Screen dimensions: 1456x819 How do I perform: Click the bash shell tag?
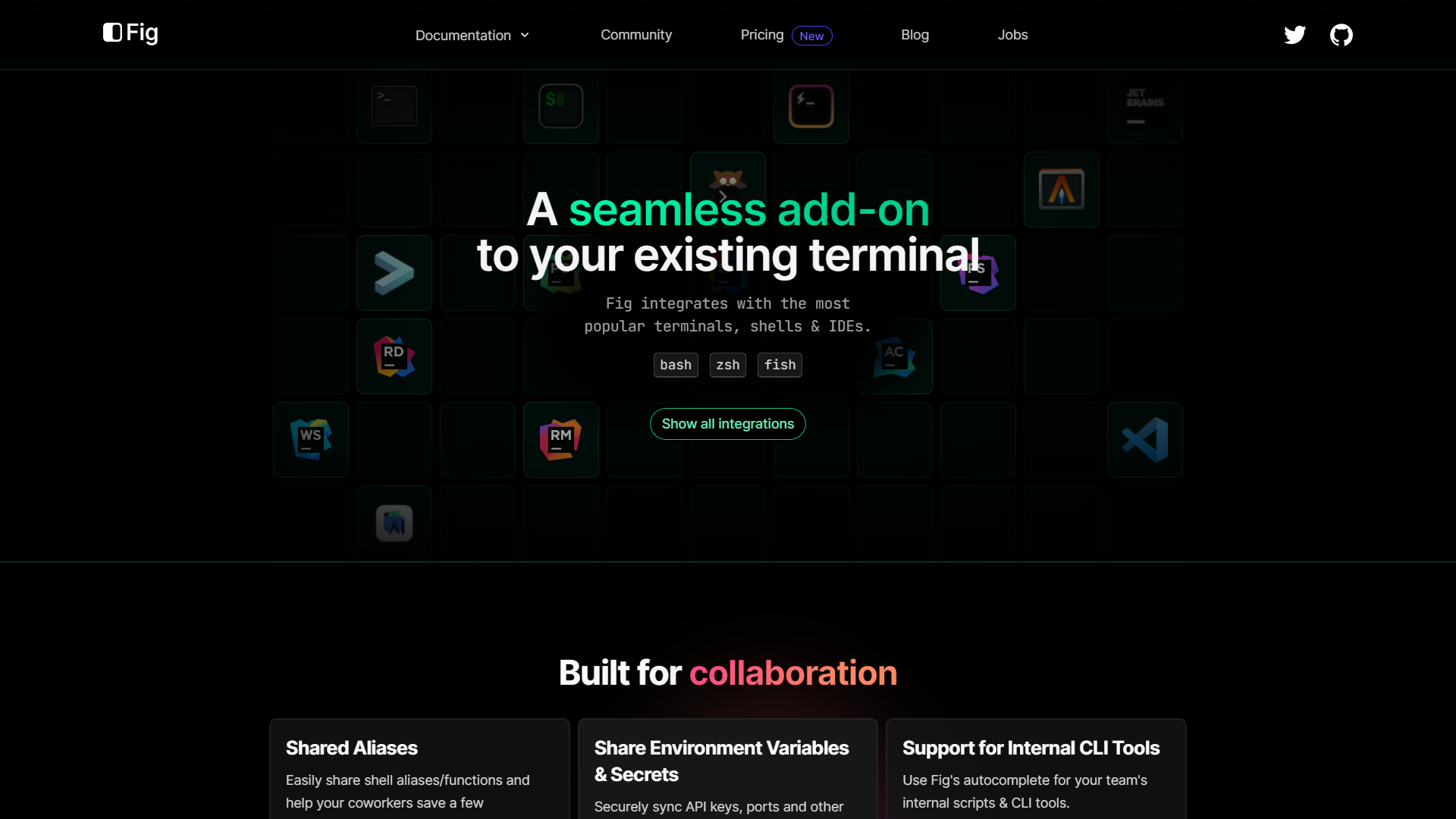coord(676,365)
